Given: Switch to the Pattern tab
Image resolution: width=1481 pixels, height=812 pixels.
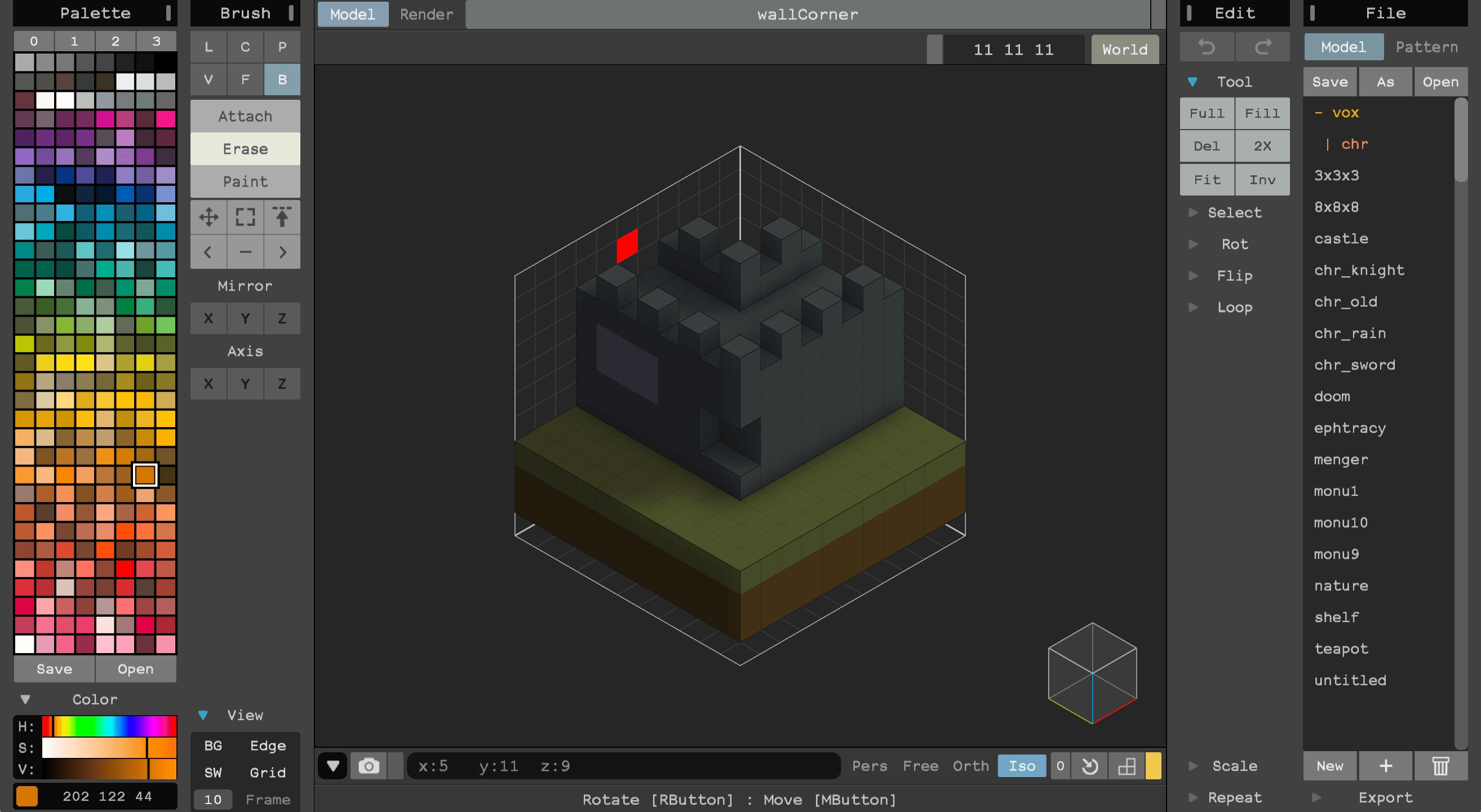Looking at the screenshot, I should tap(1426, 47).
